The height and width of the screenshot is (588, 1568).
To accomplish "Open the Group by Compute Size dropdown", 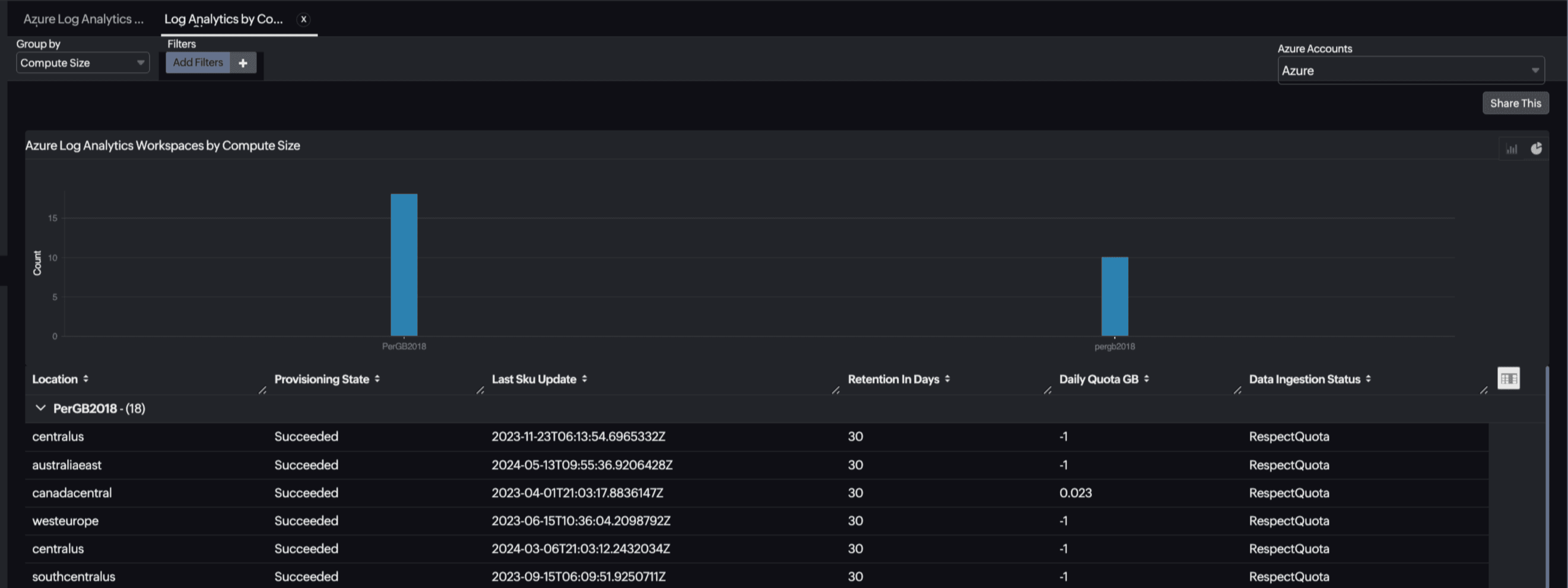I will coord(82,62).
